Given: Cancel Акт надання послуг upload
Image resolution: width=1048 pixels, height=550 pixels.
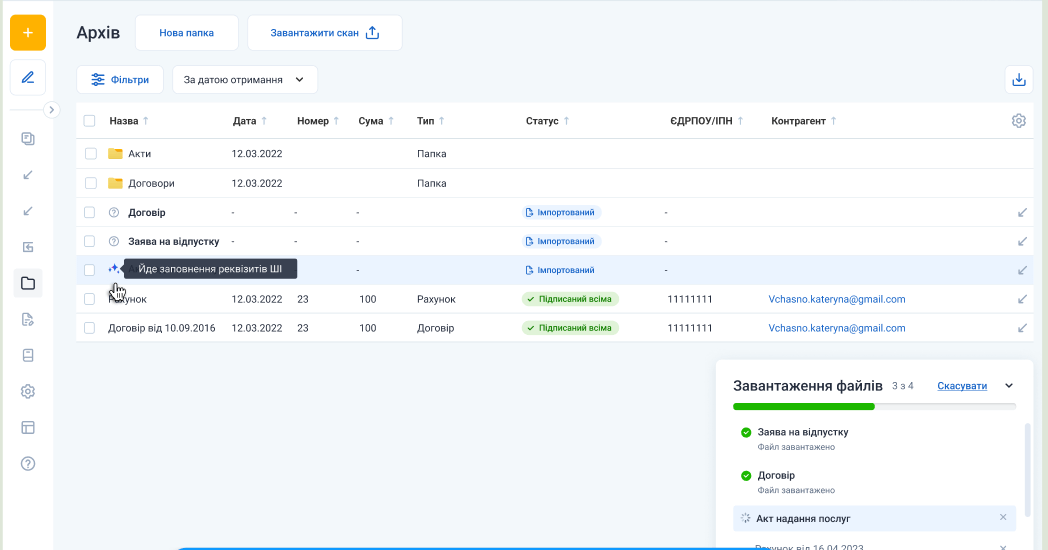Looking at the screenshot, I should 1003,517.
